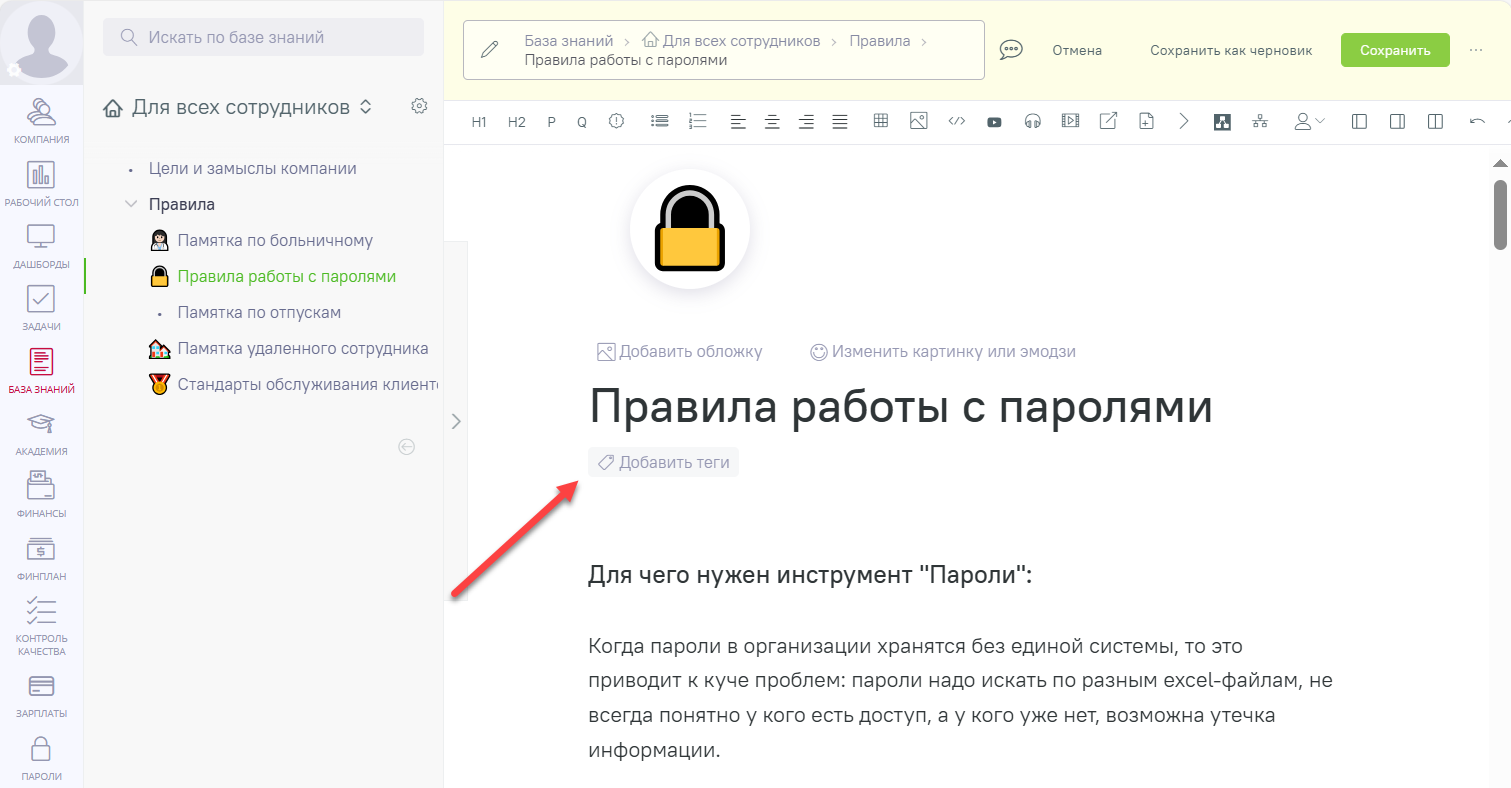Open knowledge base section settings gear
The width and height of the screenshot is (1511, 788).
(x=419, y=105)
